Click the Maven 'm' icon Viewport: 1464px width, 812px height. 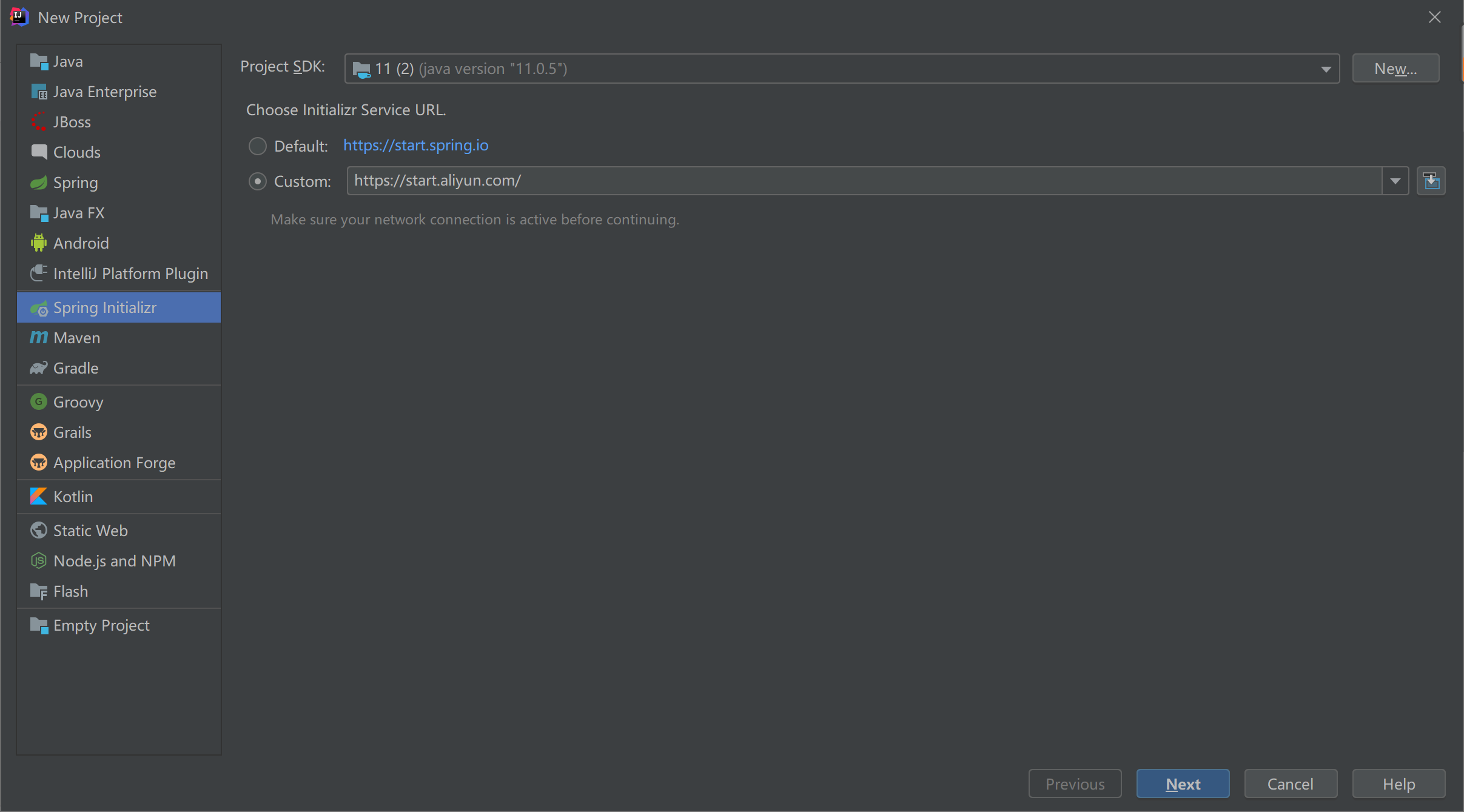[x=38, y=338]
